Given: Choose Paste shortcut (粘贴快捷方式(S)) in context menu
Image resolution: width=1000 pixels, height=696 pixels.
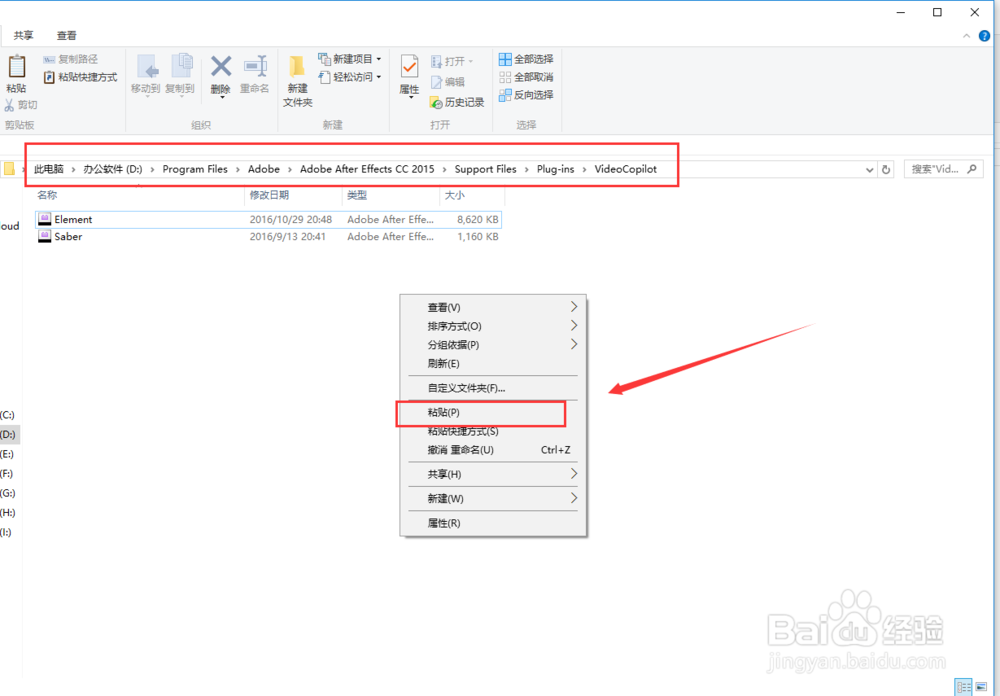Looking at the screenshot, I should pyautogui.click(x=493, y=431).
